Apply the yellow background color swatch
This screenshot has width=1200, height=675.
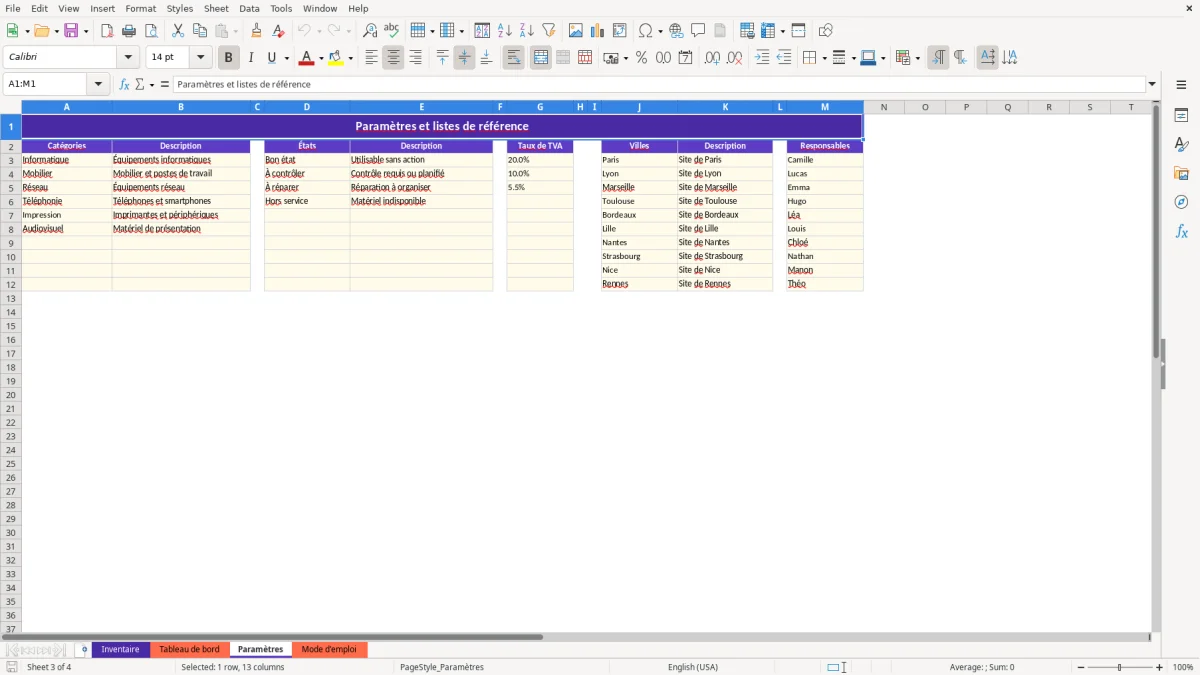point(336,58)
